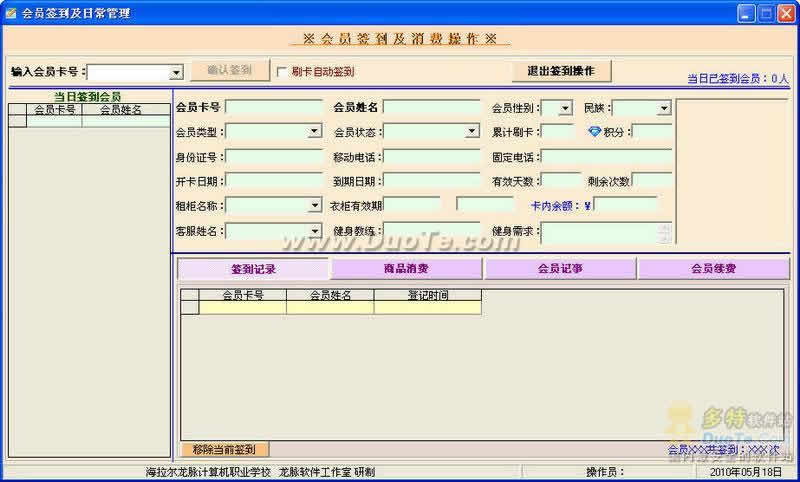This screenshot has height=482, width=800.
Task: Expand the 会员性别 dropdown
Action: (565, 108)
